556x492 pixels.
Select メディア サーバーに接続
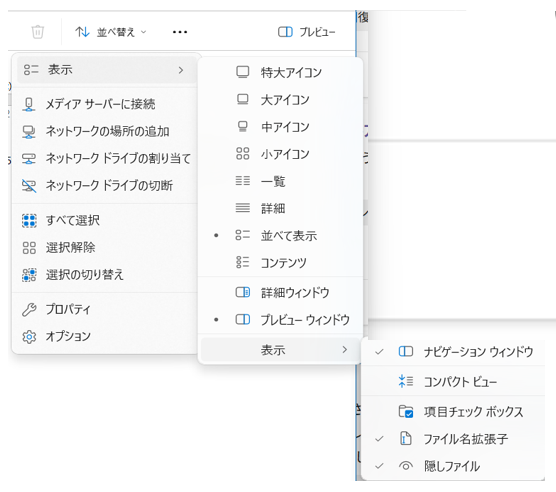(x=105, y=104)
